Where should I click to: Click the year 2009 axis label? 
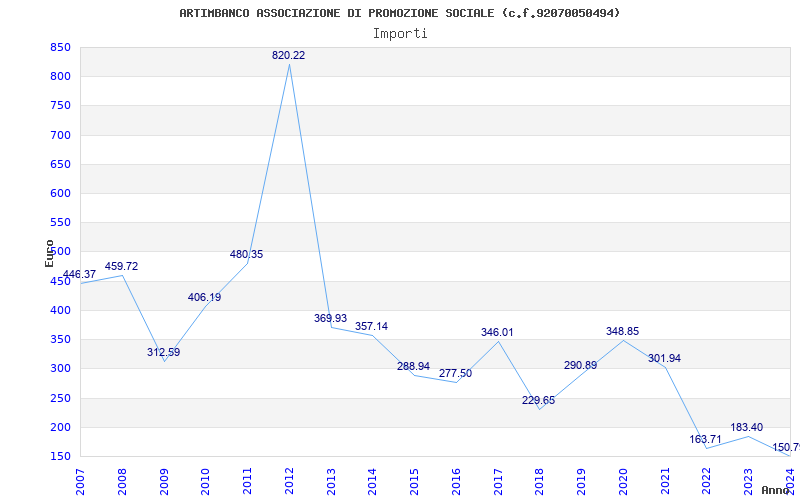click(x=164, y=482)
